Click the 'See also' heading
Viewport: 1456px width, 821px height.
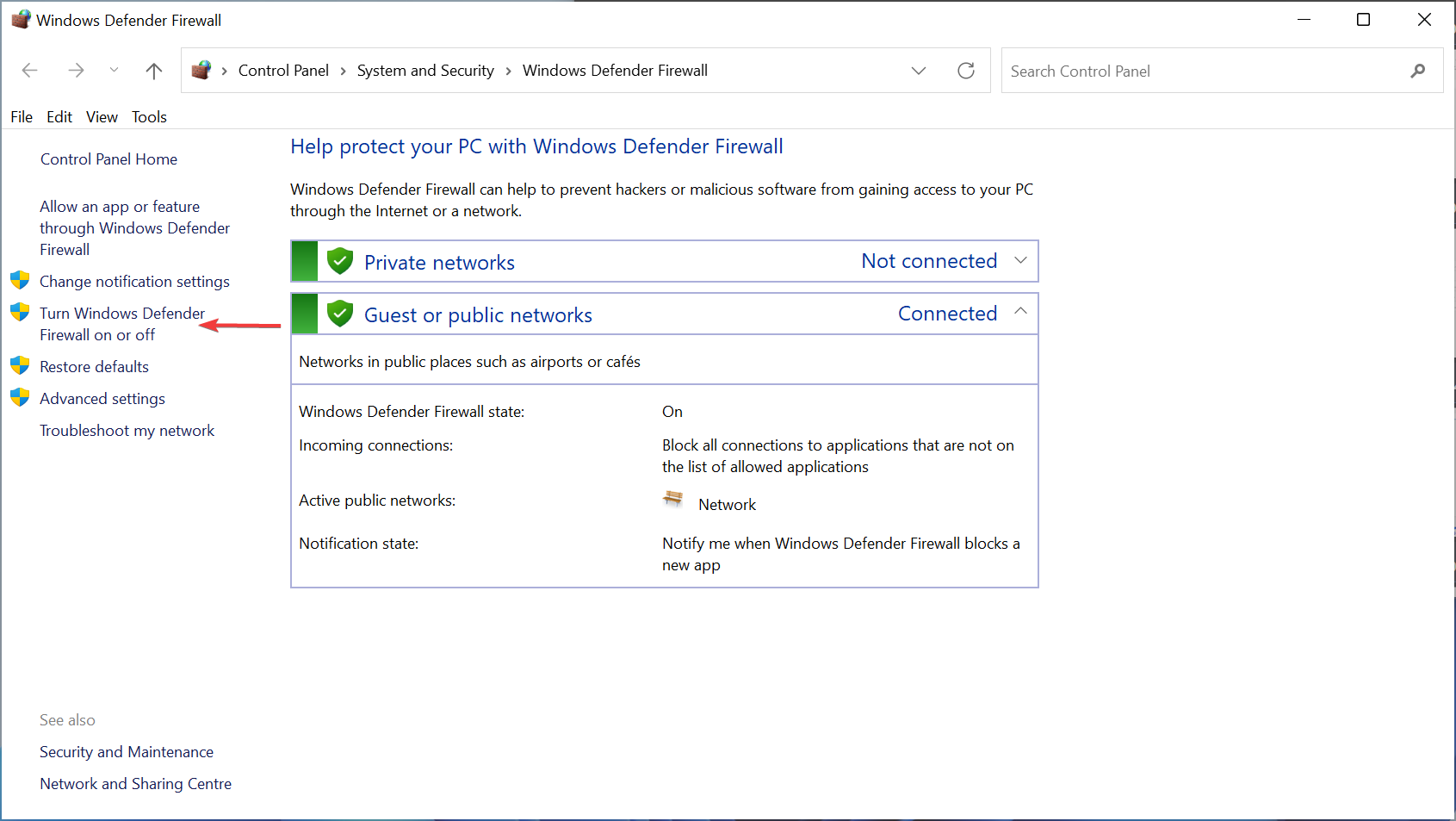pyautogui.click(x=67, y=720)
